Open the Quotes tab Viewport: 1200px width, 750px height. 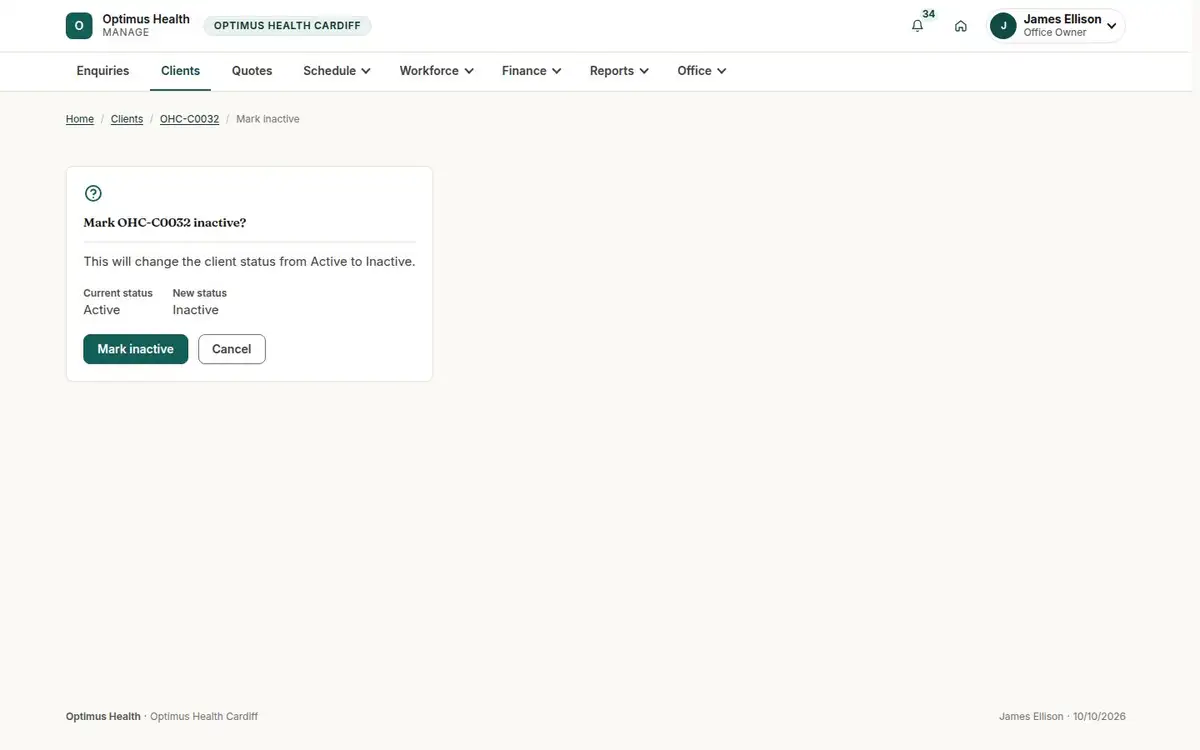click(252, 71)
